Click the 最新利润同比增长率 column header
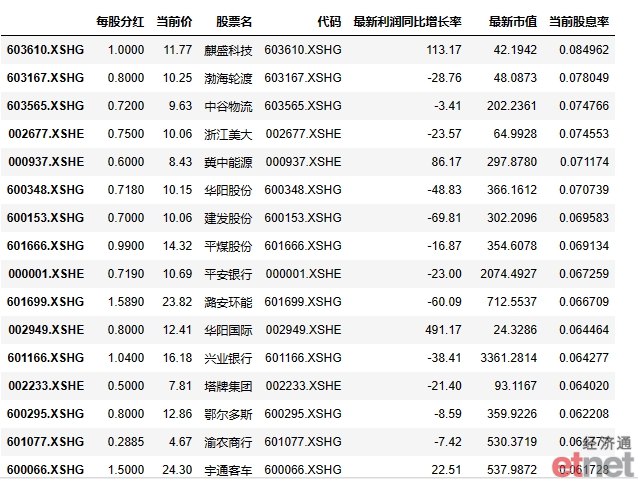The width and height of the screenshot is (638, 479). pyautogui.click(x=407, y=22)
